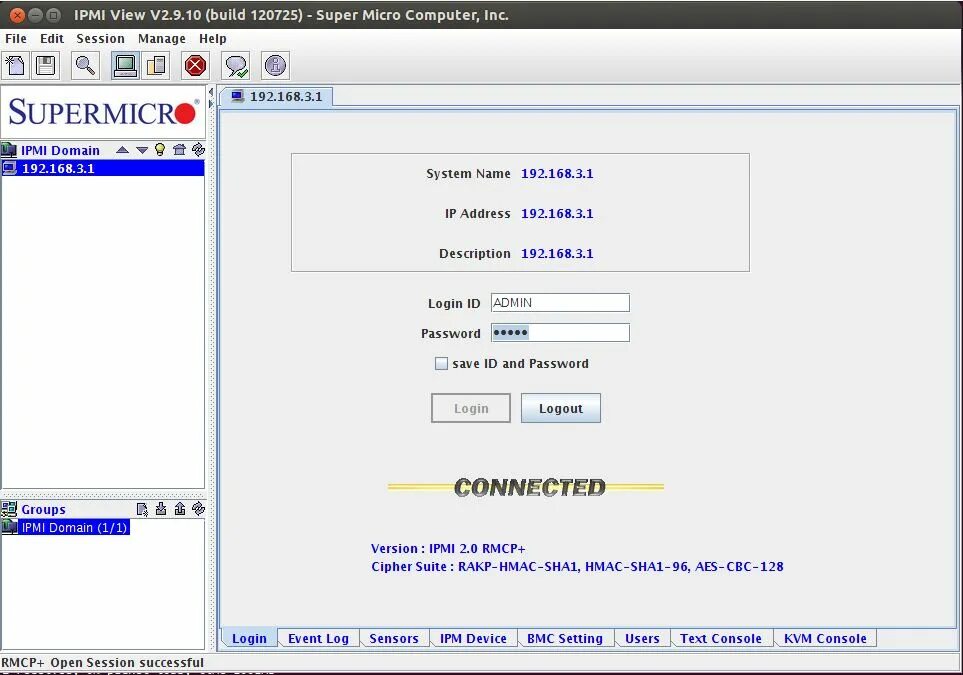Click the Cipher Suite information line
Image resolution: width=963 pixels, height=675 pixels.
(577, 566)
